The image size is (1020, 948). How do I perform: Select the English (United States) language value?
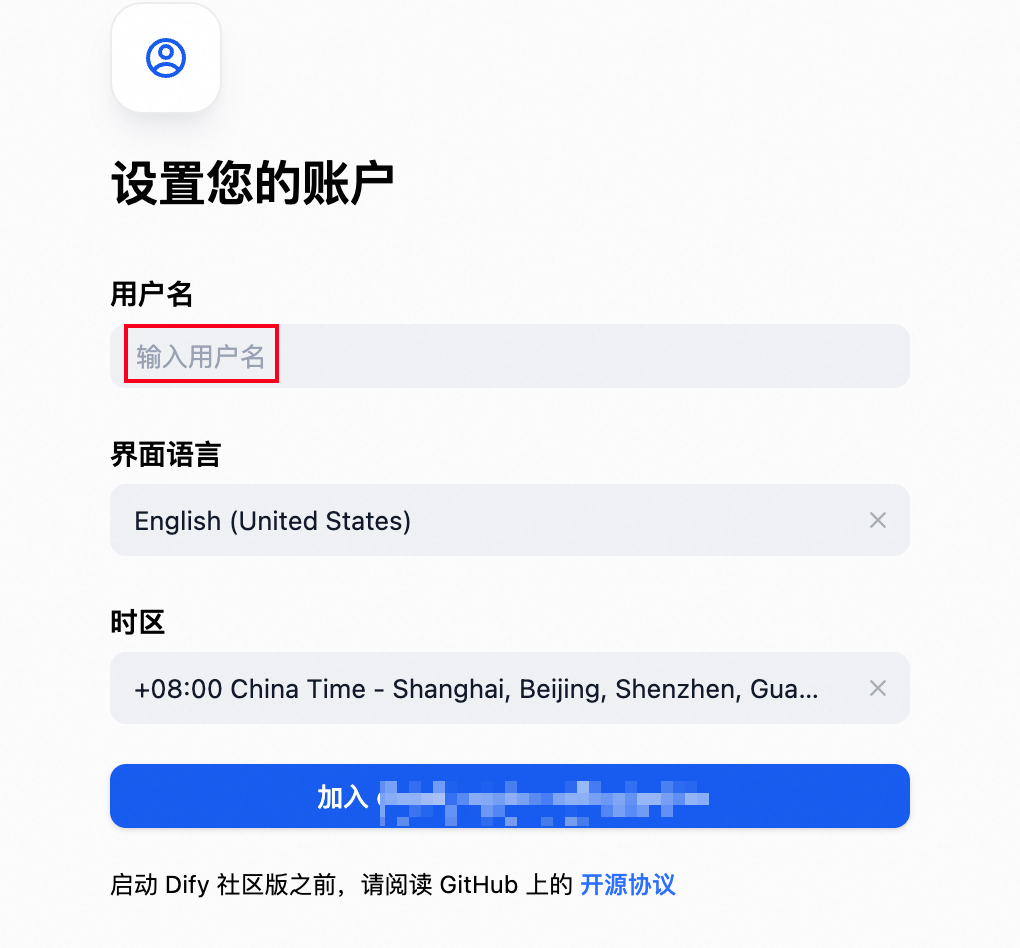coord(273,521)
